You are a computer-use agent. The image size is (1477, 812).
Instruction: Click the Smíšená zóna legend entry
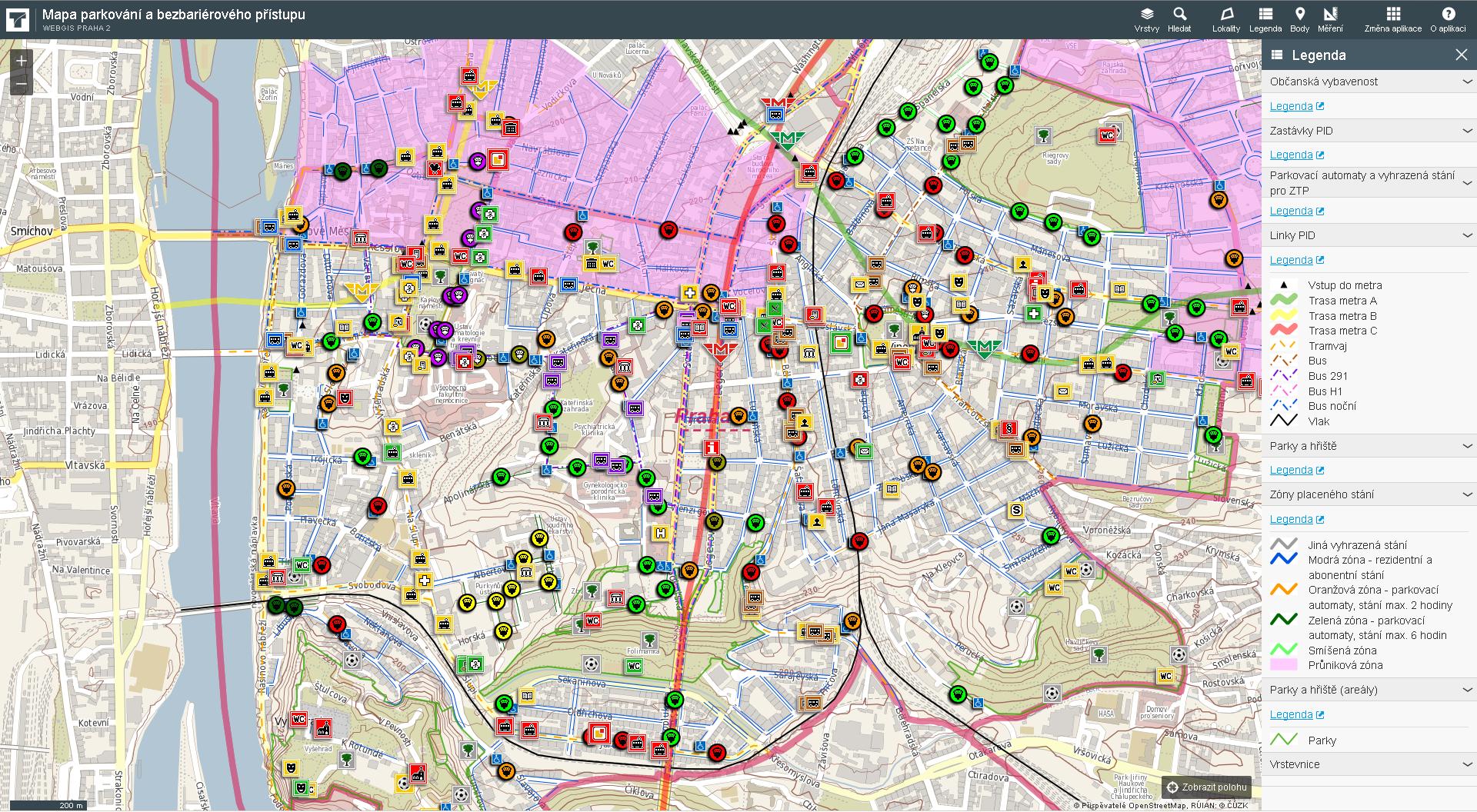pos(1342,651)
